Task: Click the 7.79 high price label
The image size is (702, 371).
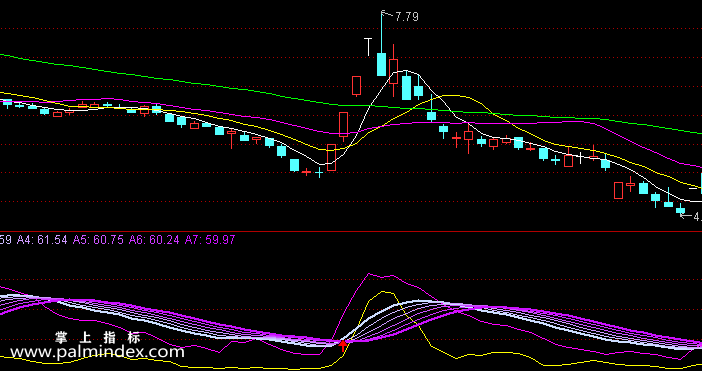Action: pos(407,17)
